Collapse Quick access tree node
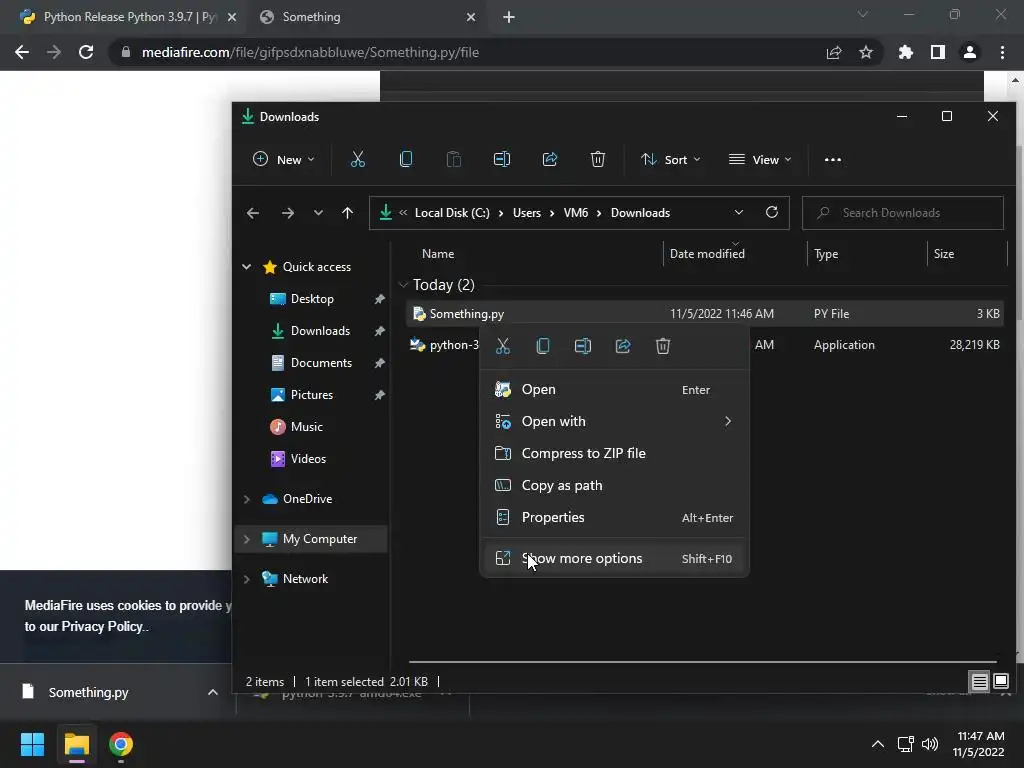This screenshot has width=1024, height=768. [x=247, y=267]
